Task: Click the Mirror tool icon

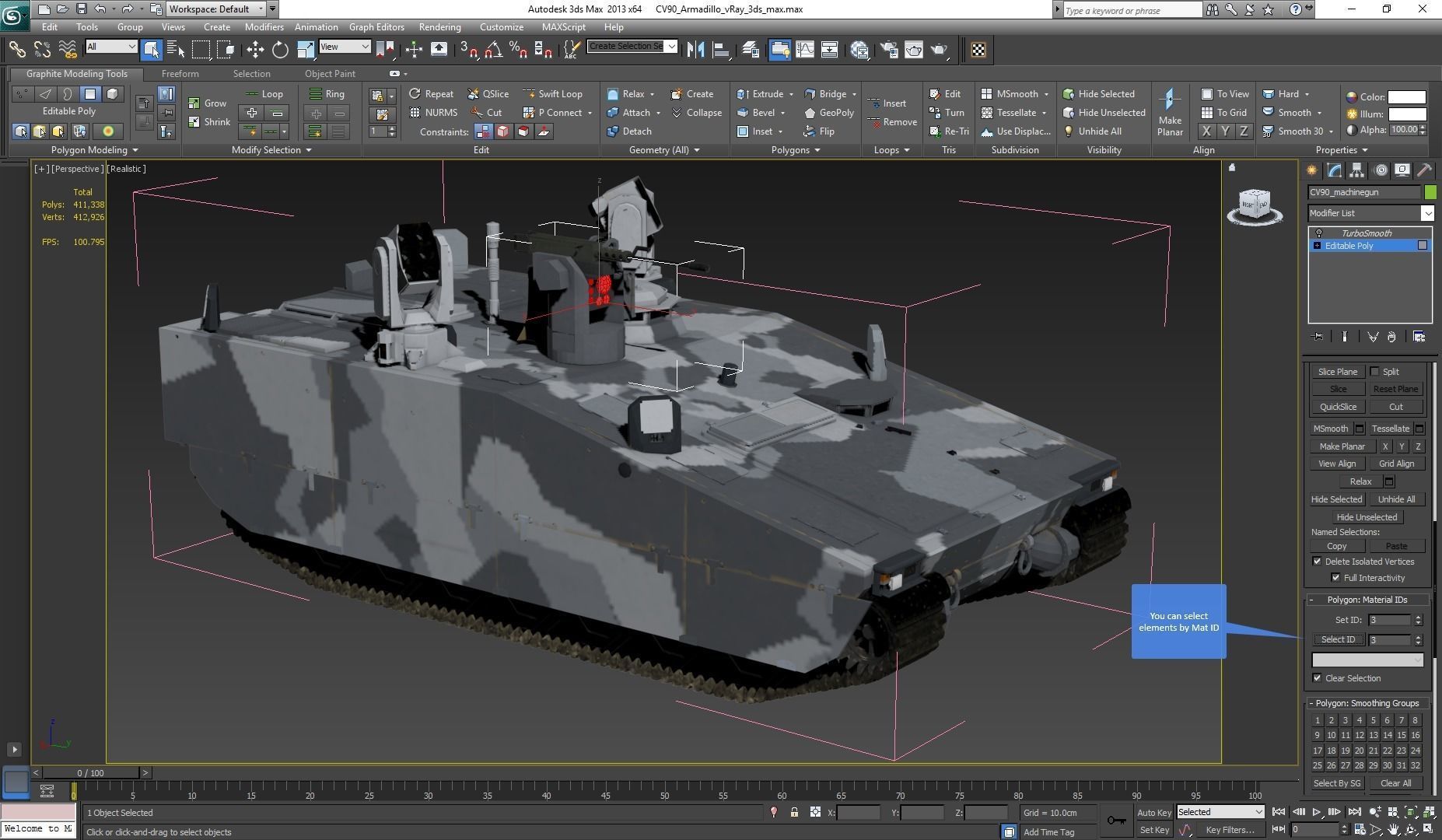Action: click(x=695, y=50)
